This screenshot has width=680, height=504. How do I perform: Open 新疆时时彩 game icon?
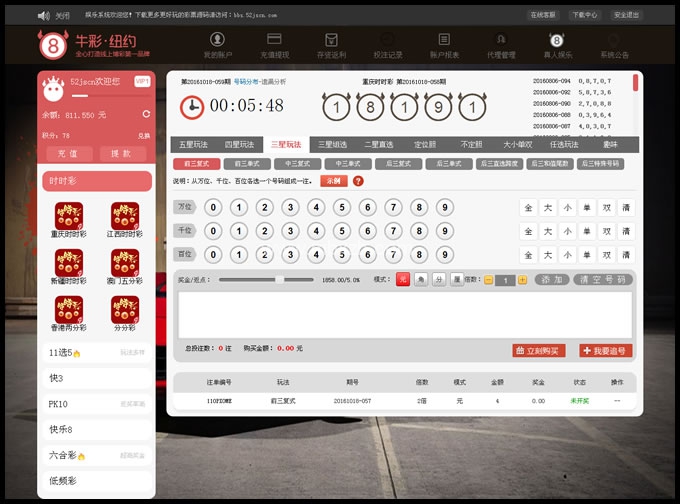69,263
